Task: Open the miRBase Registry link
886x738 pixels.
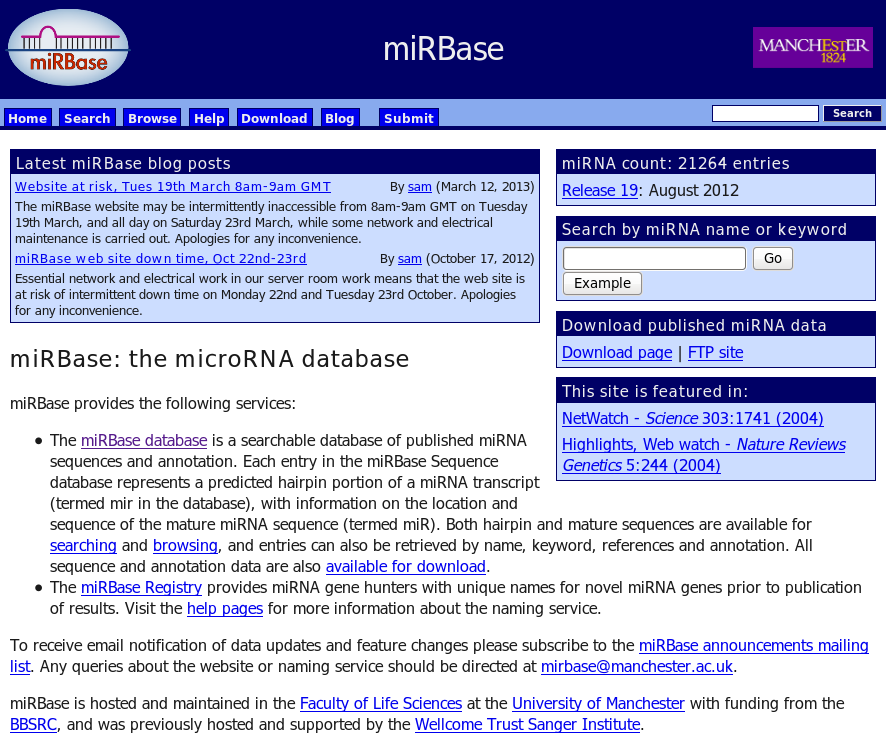Action: click(141, 587)
